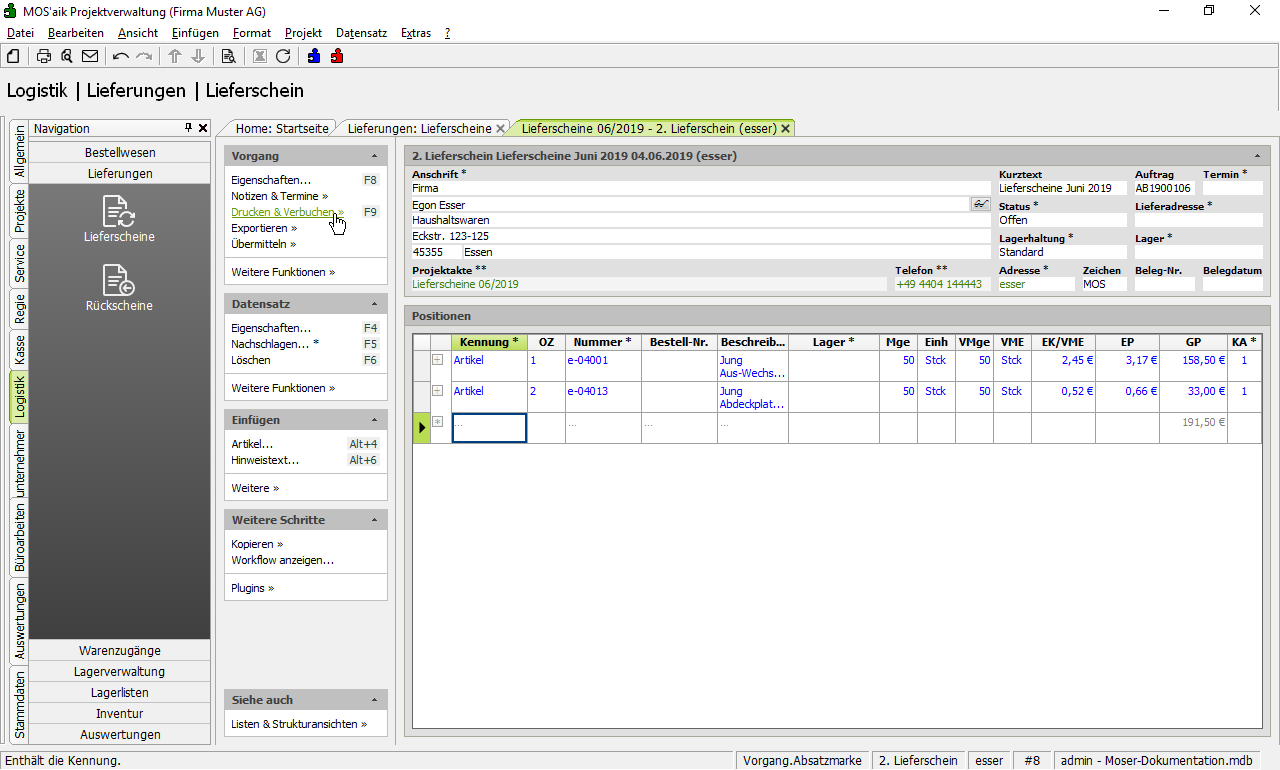This screenshot has height=770, width=1280.
Task: Click the envelope email icon in toolbar
Action: point(90,56)
